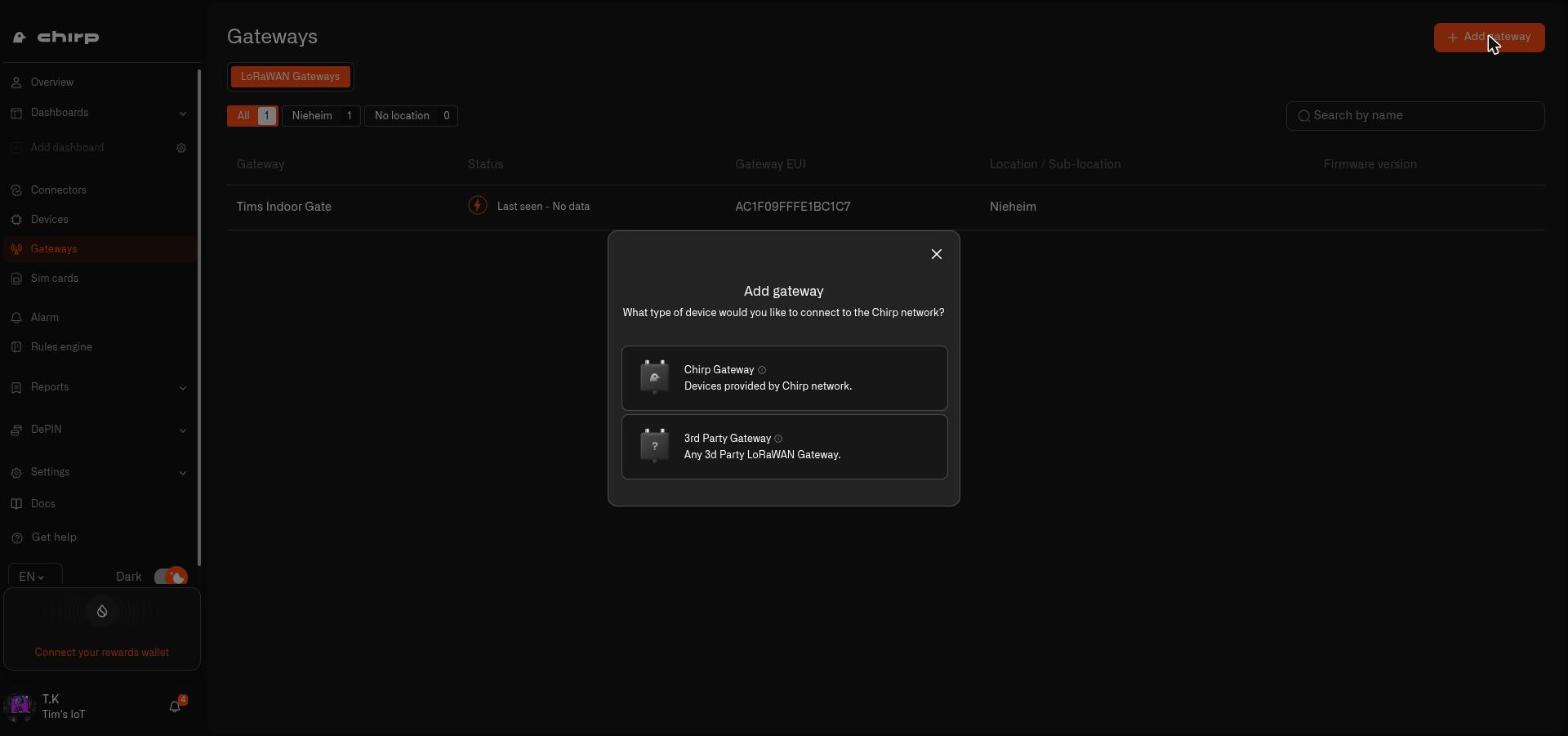Click the 3rd Party Gateway info icon

(x=778, y=439)
